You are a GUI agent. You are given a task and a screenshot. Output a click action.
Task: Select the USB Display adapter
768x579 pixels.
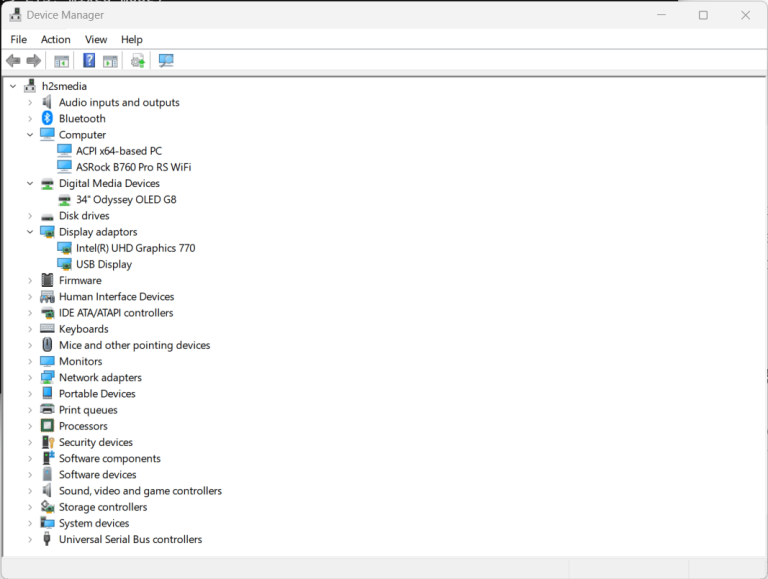click(x=104, y=264)
